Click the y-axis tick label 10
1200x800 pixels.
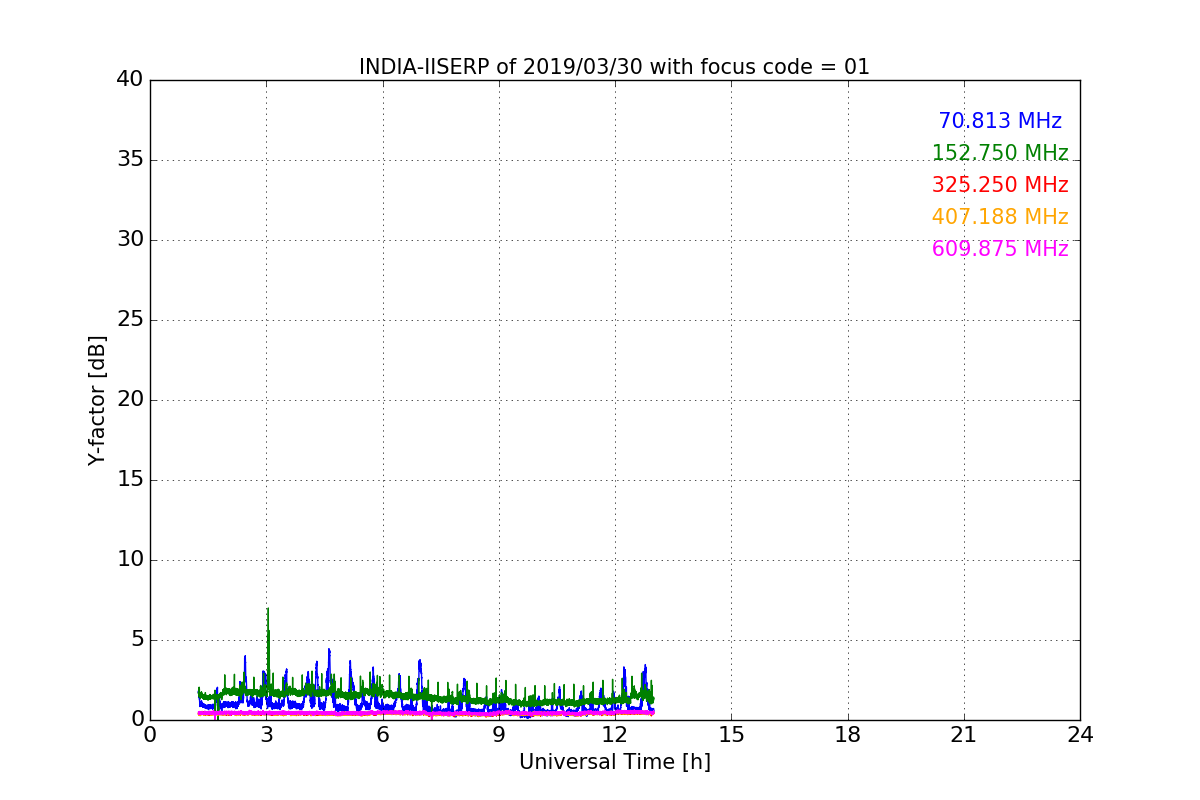[130, 560]
